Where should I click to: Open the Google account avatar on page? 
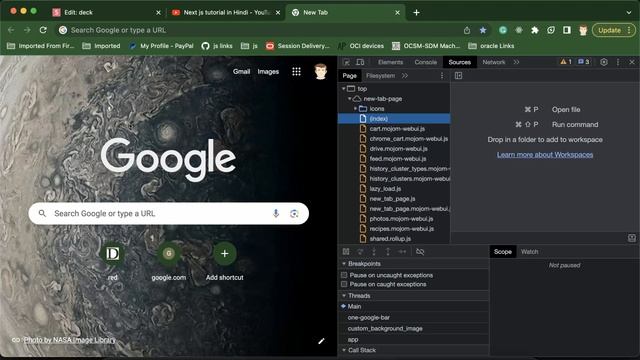point(320,71)
